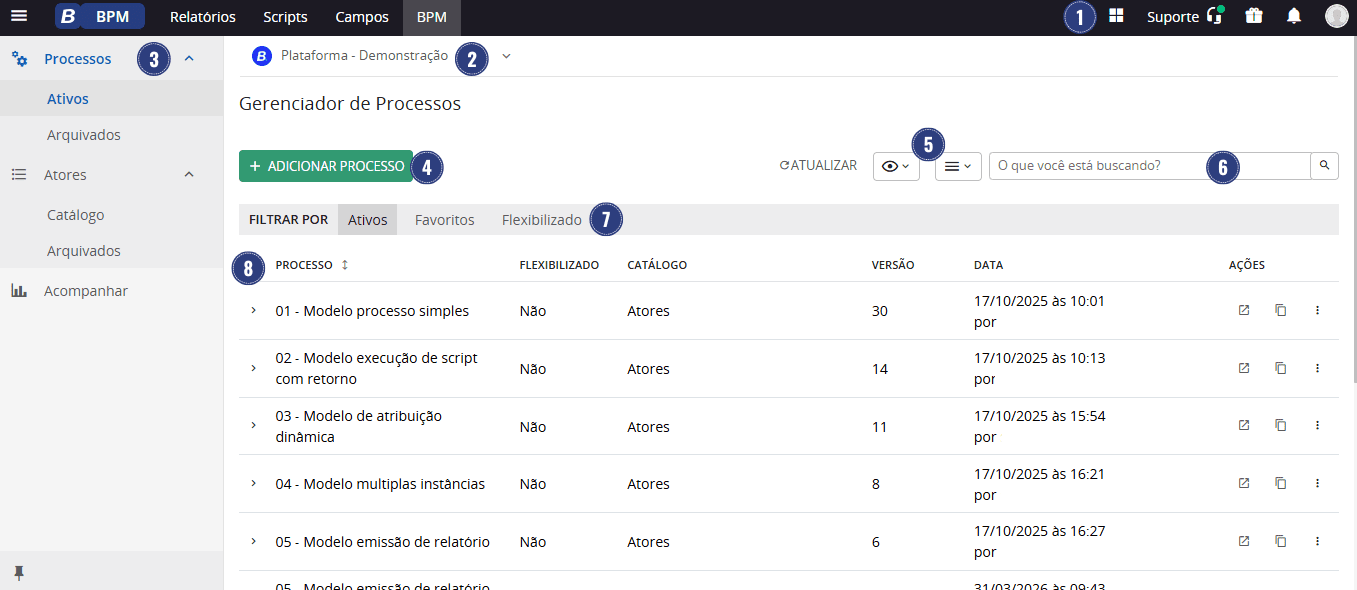Focus the 'O que você está buscando?' search field
The image size is (1357, 590).
point(1149,166)
